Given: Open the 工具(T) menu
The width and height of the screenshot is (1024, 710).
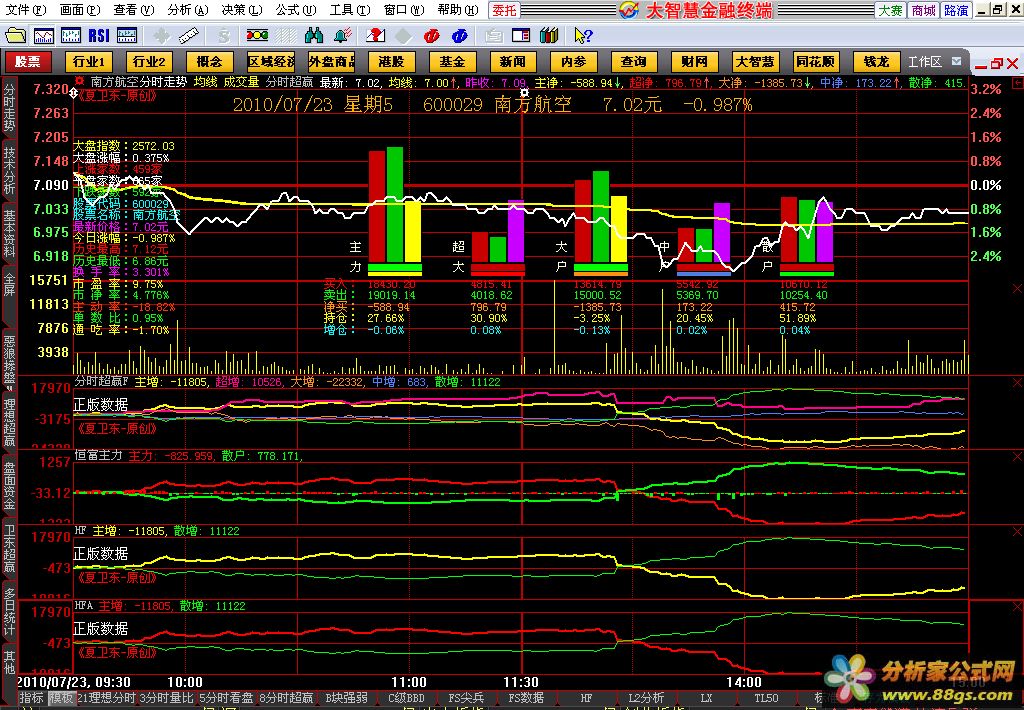Looking at the screenshot, I should pos(349,10).
